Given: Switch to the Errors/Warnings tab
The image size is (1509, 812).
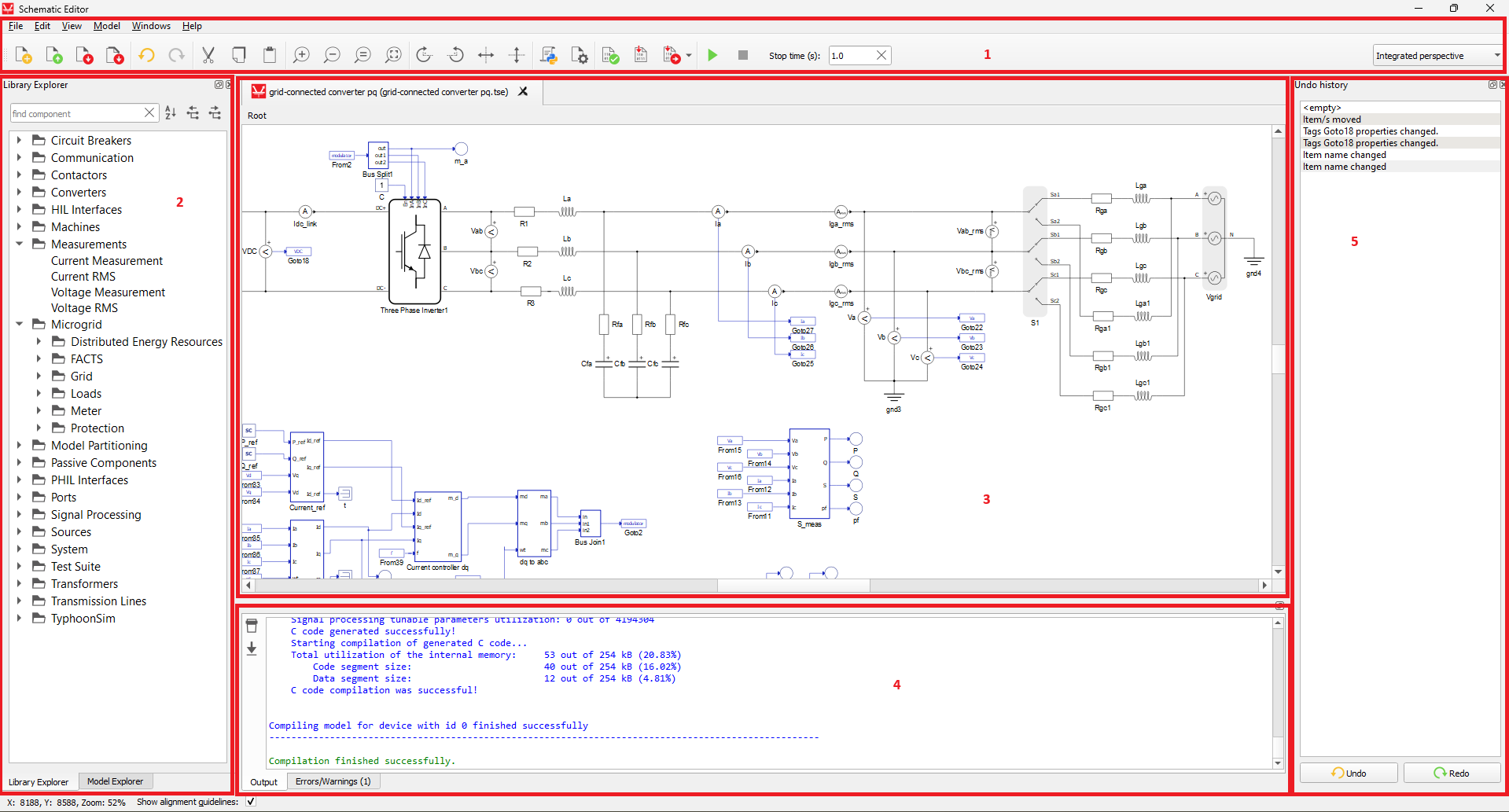Looking at the screenshot, I should click(x=333, y=781).
